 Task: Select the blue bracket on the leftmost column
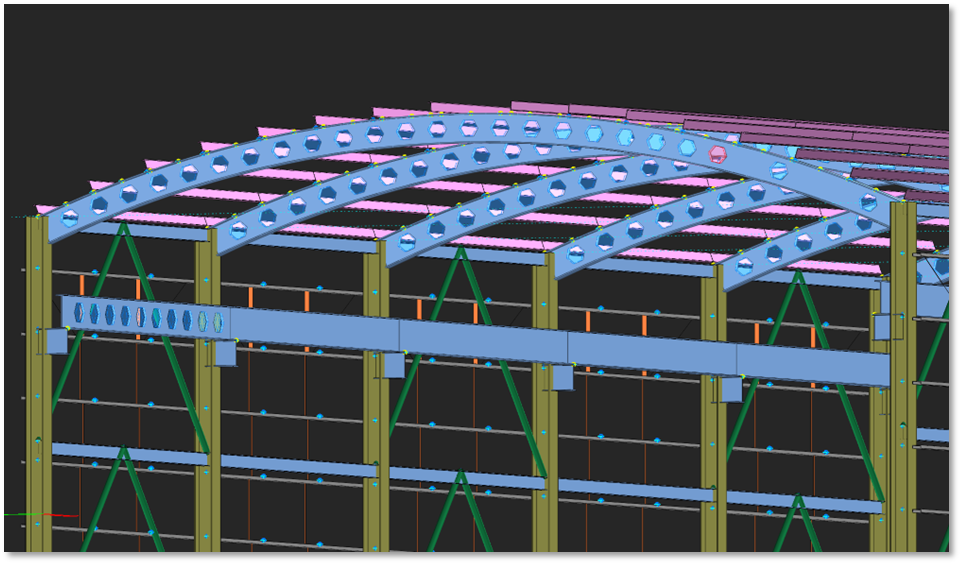pyautogui.click(x=56, y=341)
